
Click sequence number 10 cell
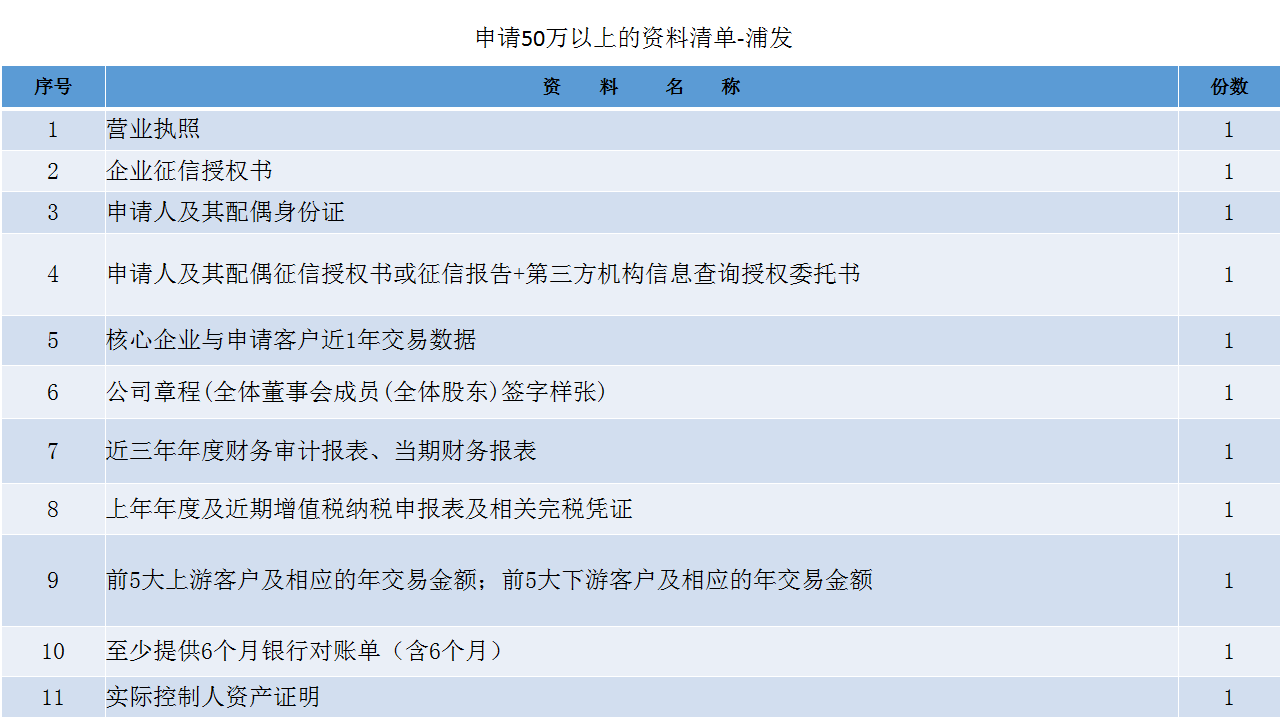tap(53, 652)
